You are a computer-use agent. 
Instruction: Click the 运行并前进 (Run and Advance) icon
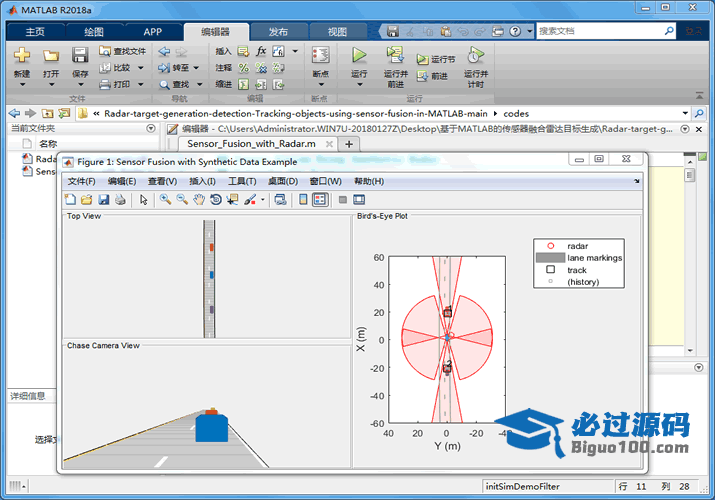click(395, 56)
